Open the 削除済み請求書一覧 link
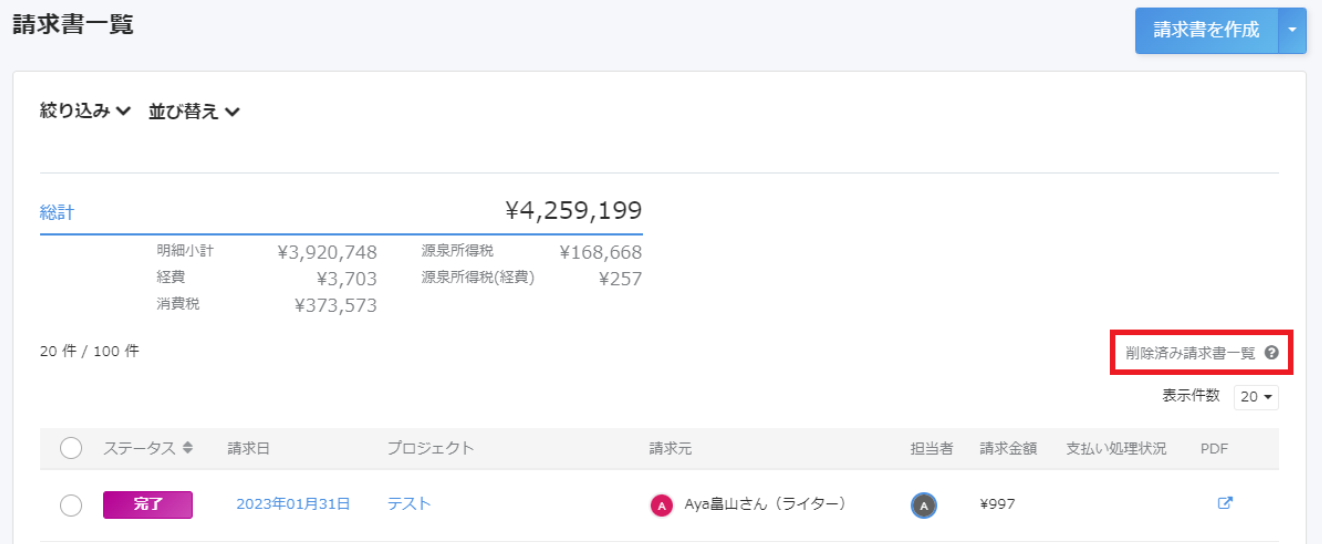1322x544 pixels. 1189,353
